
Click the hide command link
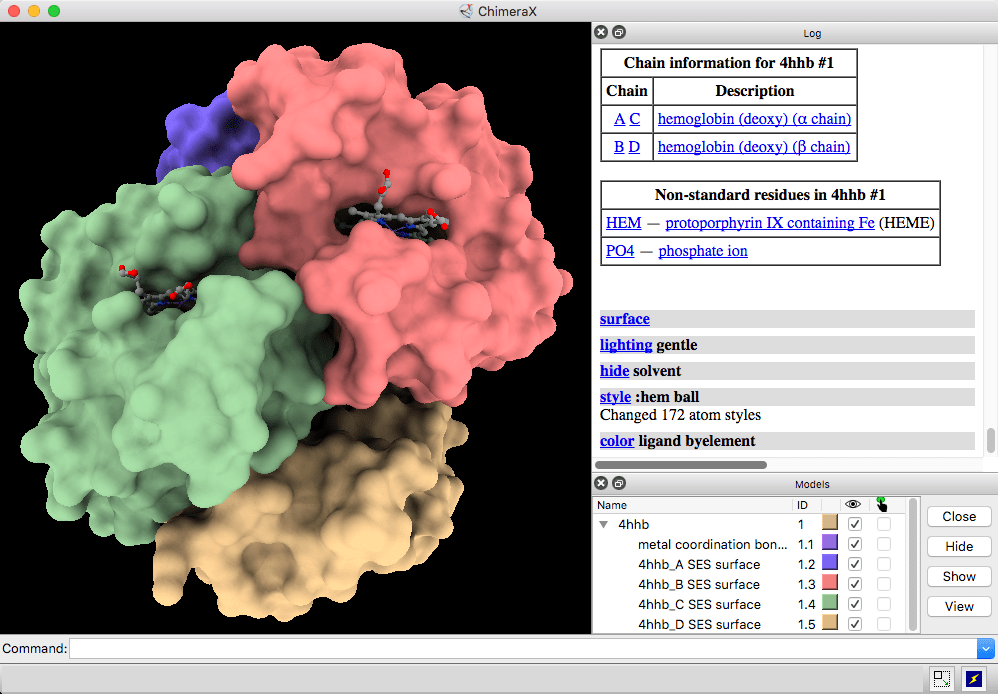(614, 371)
